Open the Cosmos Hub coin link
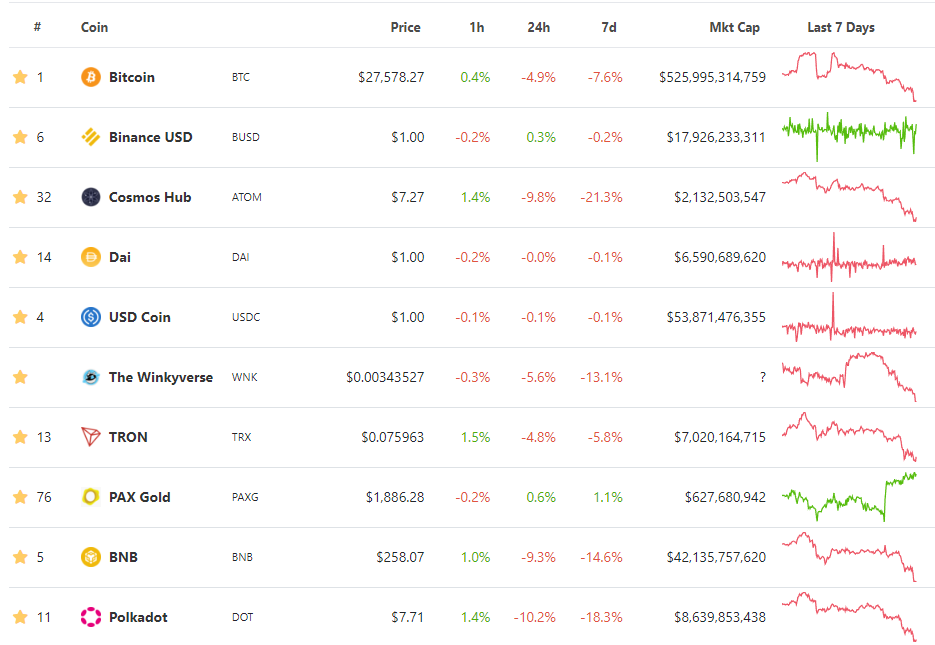 pos(150,197)
